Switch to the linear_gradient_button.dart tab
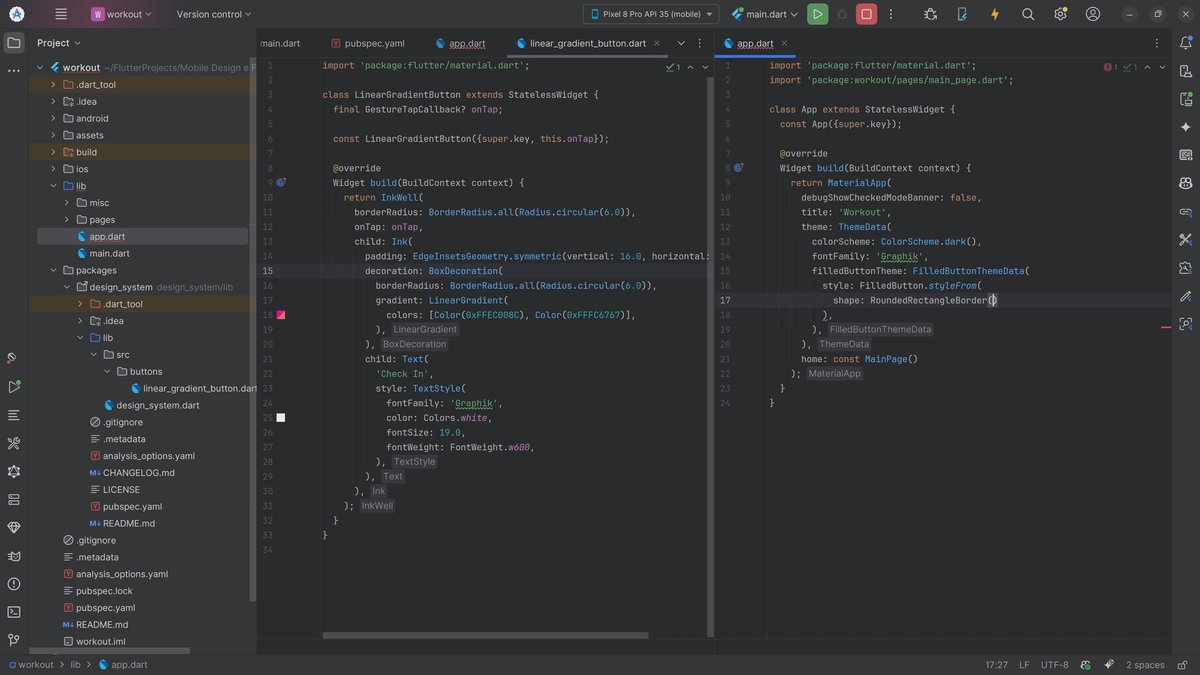Screen dimensions: 1200x675 [x=587, y=43]
